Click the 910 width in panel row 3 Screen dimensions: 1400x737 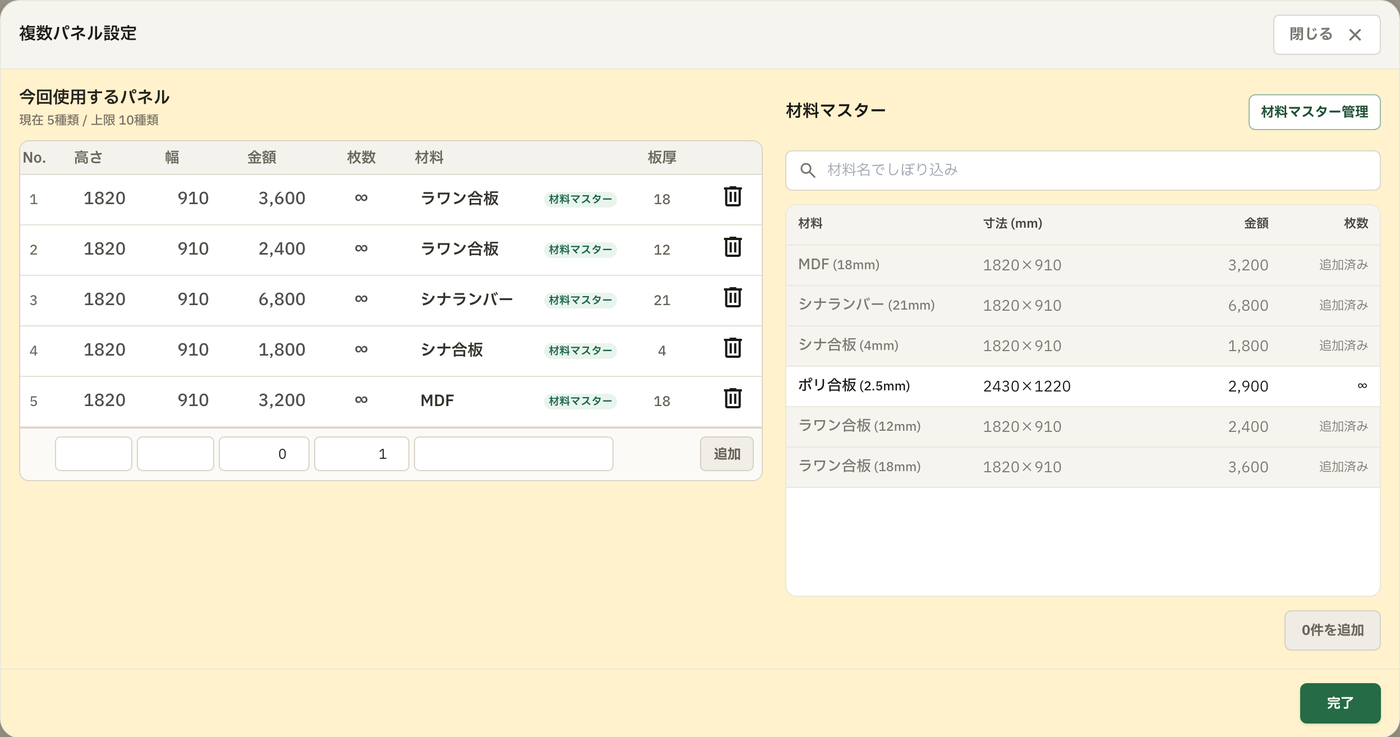point(193,299)
